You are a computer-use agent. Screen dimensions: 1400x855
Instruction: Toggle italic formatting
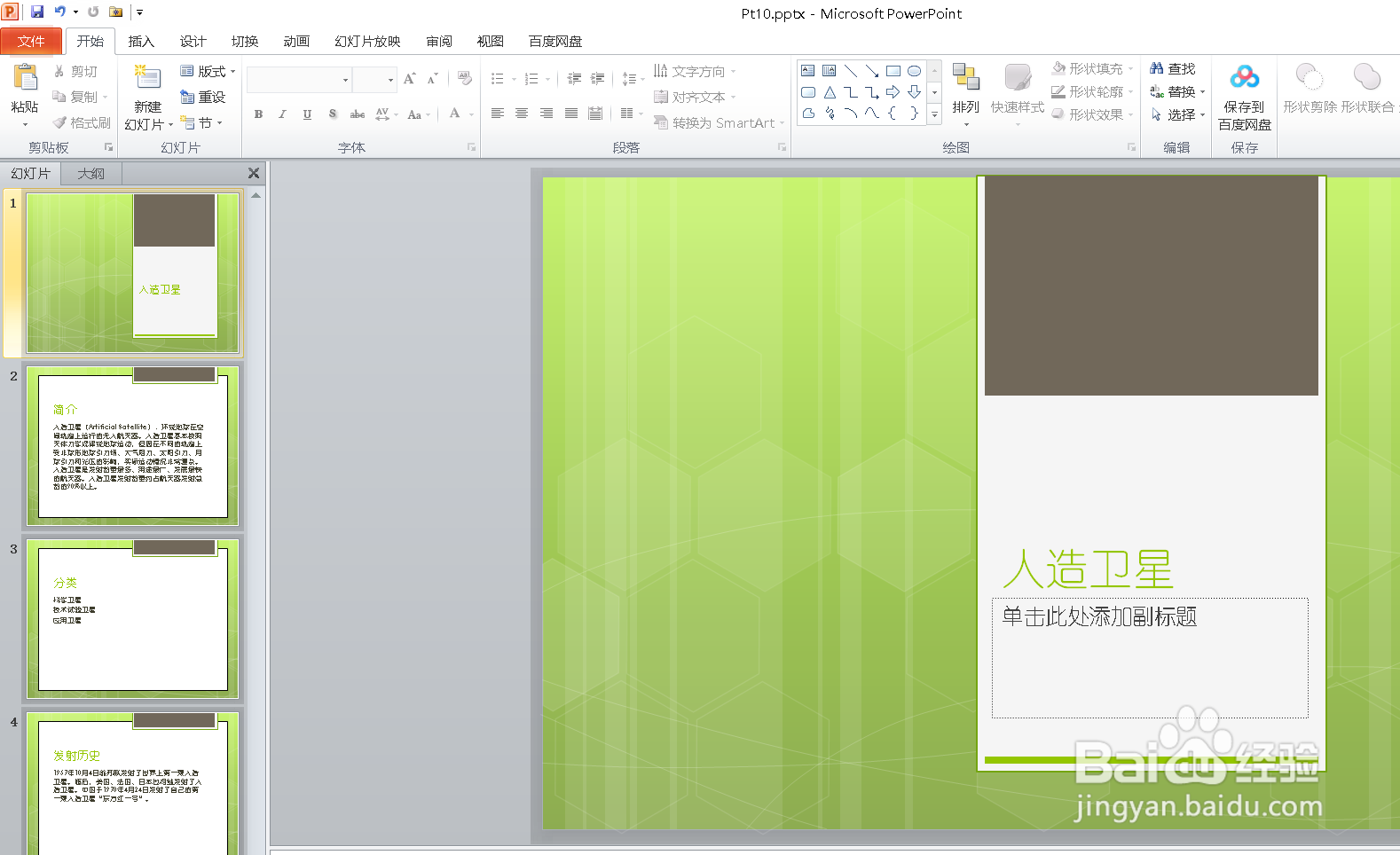point(282,114)
